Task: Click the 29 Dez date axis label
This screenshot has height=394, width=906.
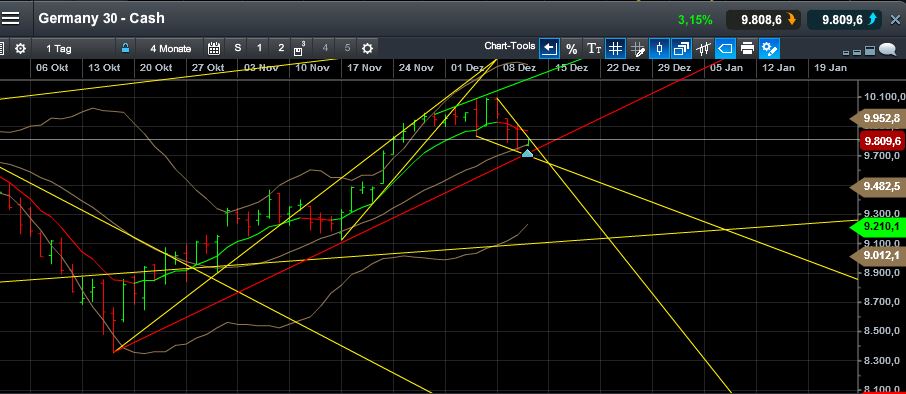Action: [x=674, y=68]
